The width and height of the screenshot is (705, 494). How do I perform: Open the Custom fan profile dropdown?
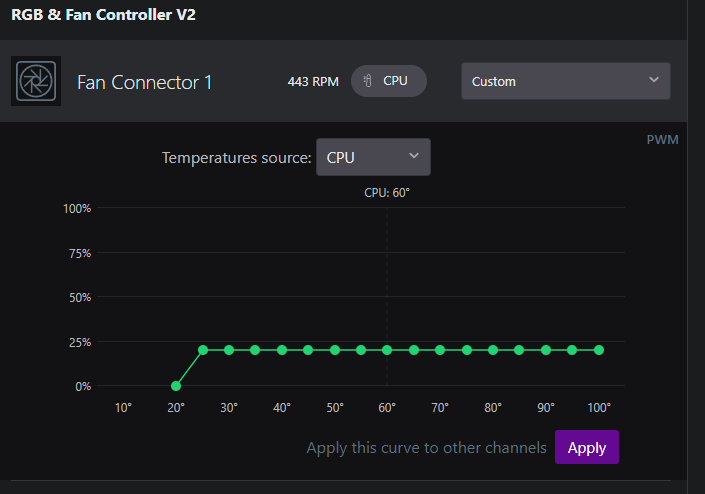pos(566,81)
